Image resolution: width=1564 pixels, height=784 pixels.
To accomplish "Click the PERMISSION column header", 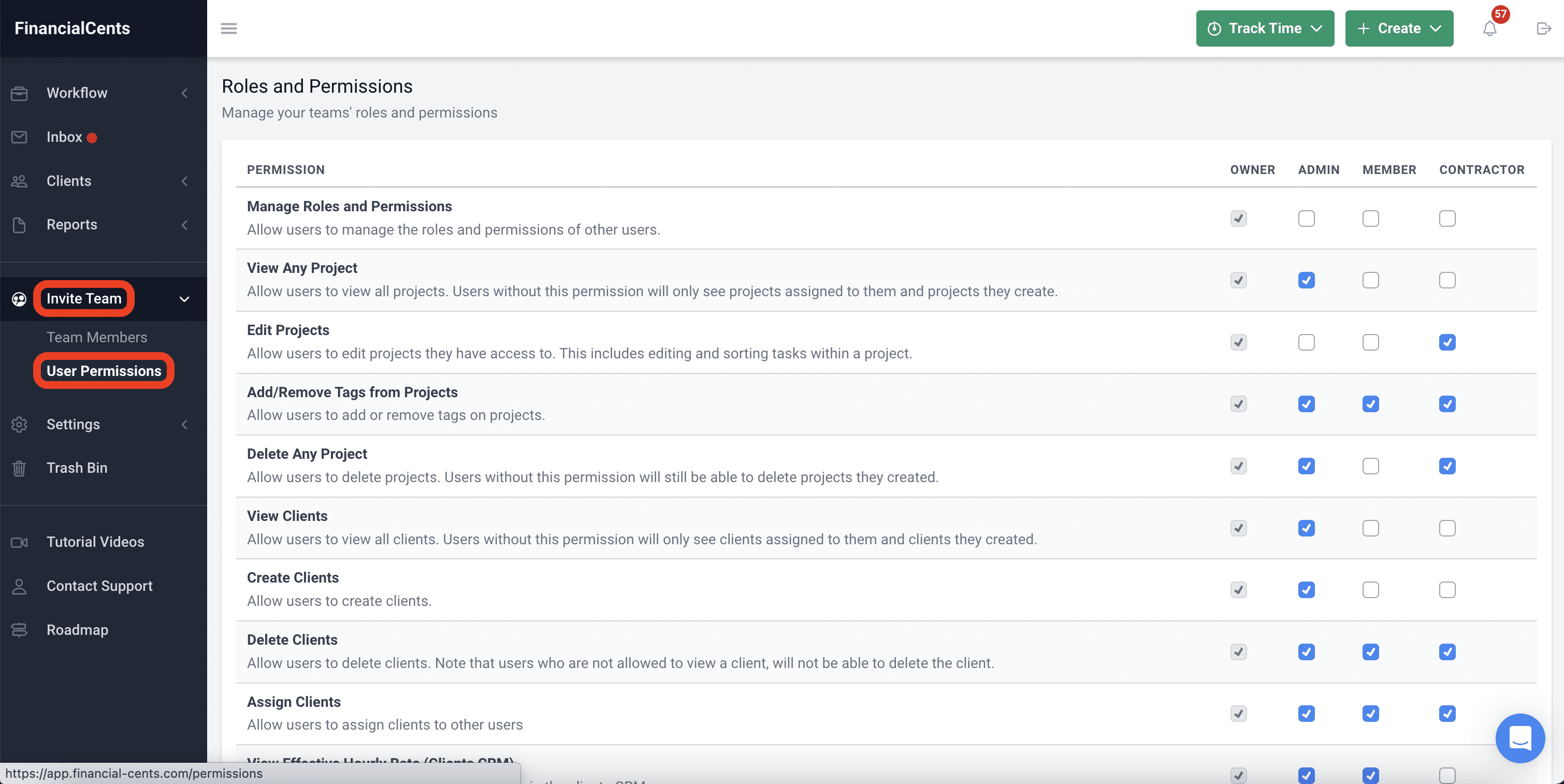I will [x=286, y=170].
